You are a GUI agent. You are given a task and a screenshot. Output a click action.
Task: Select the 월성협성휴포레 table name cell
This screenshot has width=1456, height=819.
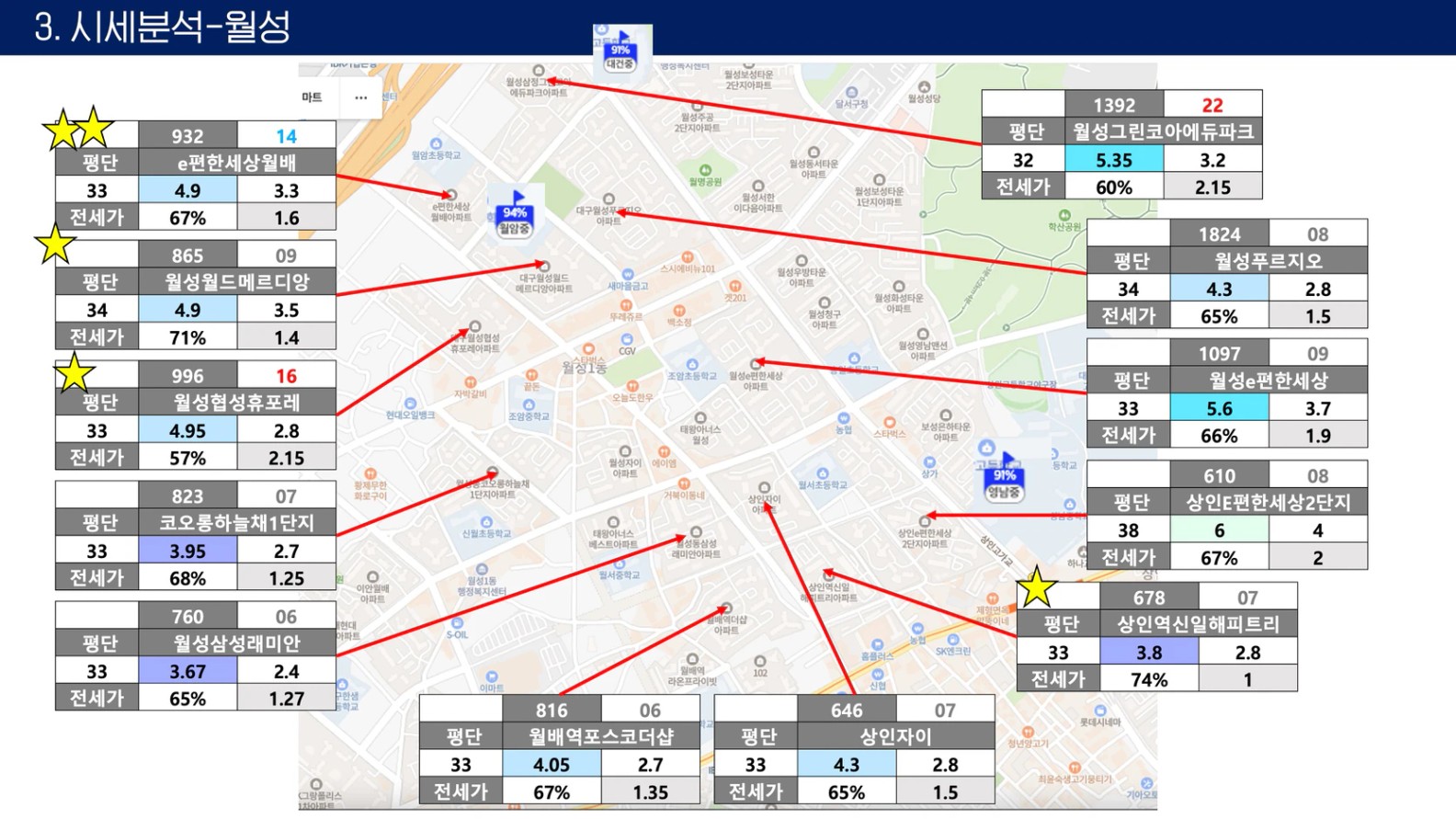(237, 403)
